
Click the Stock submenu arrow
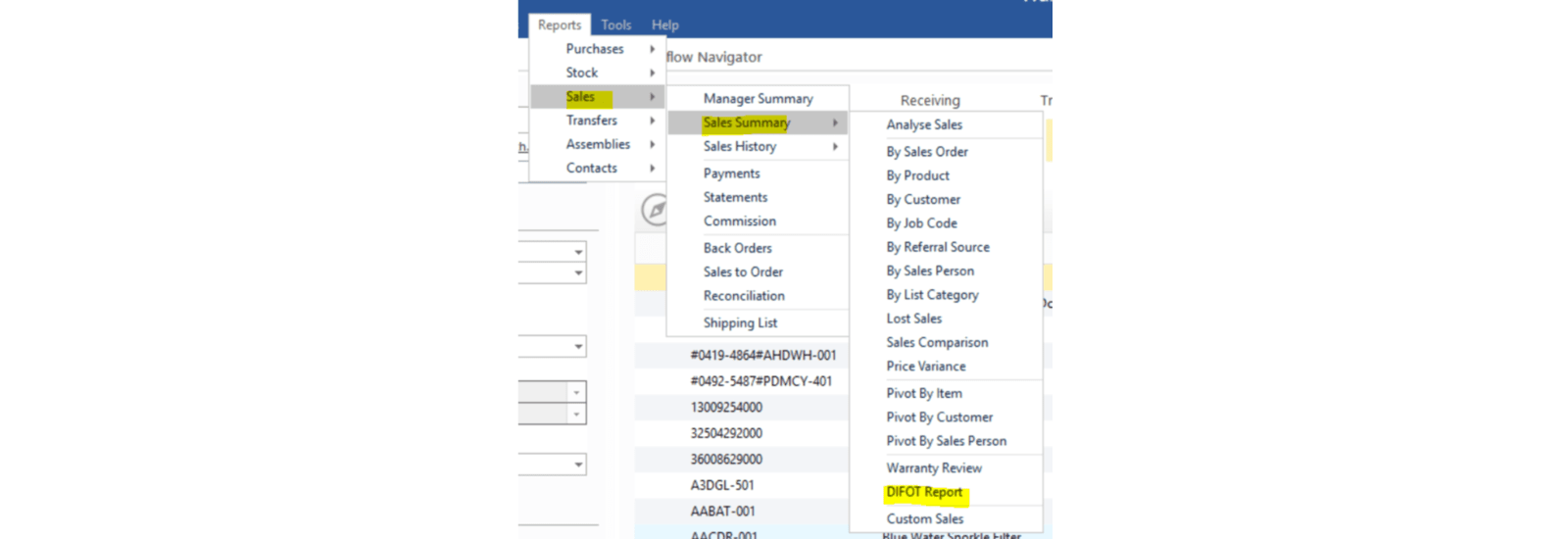click(652, 73)
